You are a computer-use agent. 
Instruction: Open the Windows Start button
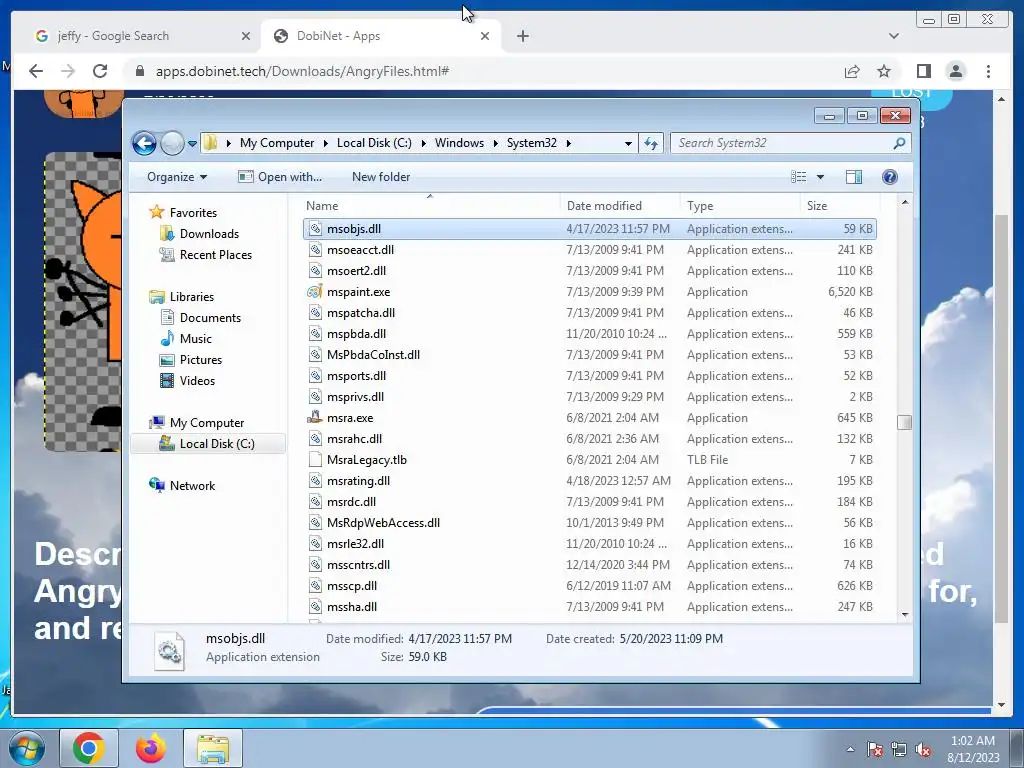27,748
